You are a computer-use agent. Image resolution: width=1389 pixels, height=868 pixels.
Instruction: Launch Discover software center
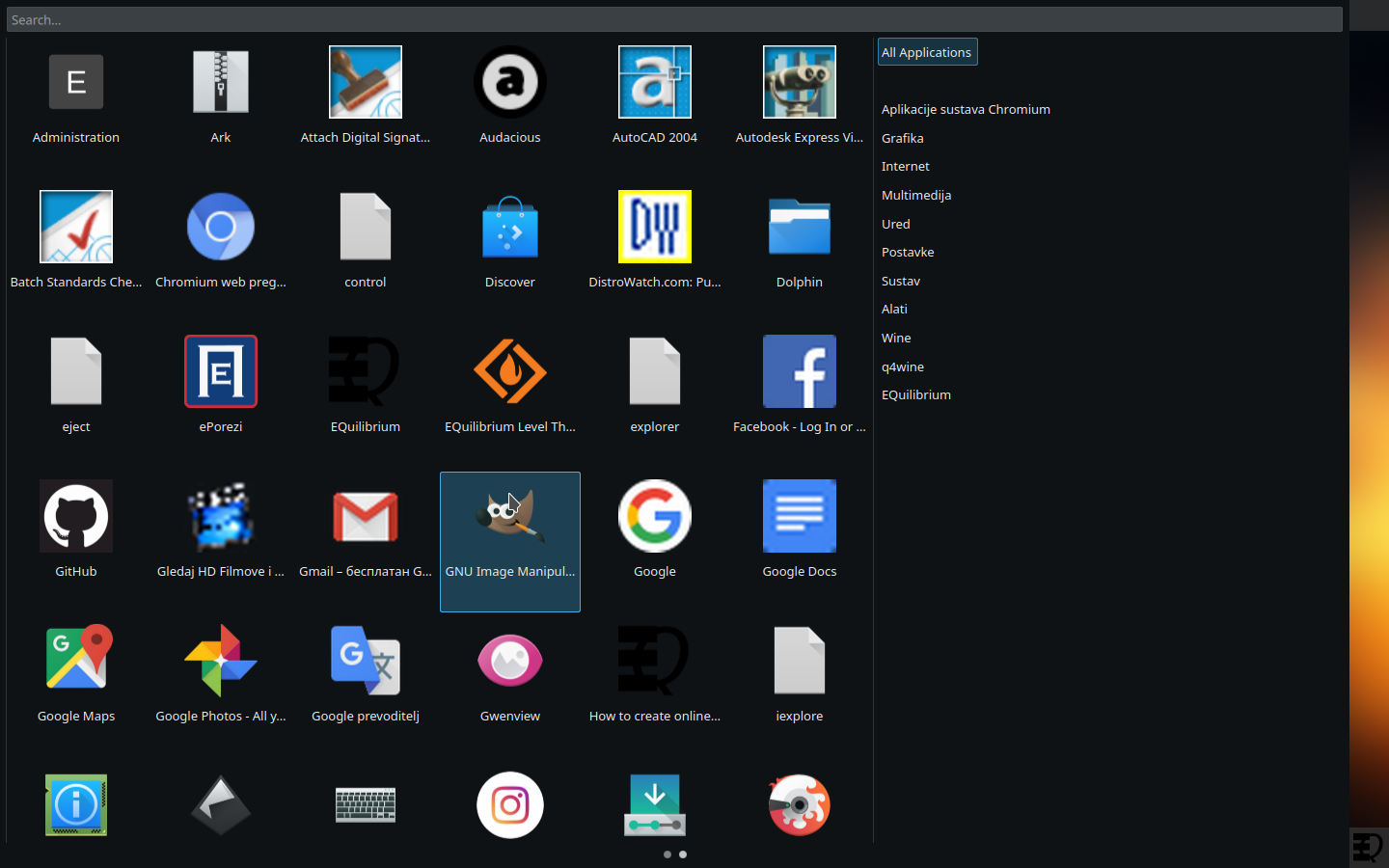510,240
